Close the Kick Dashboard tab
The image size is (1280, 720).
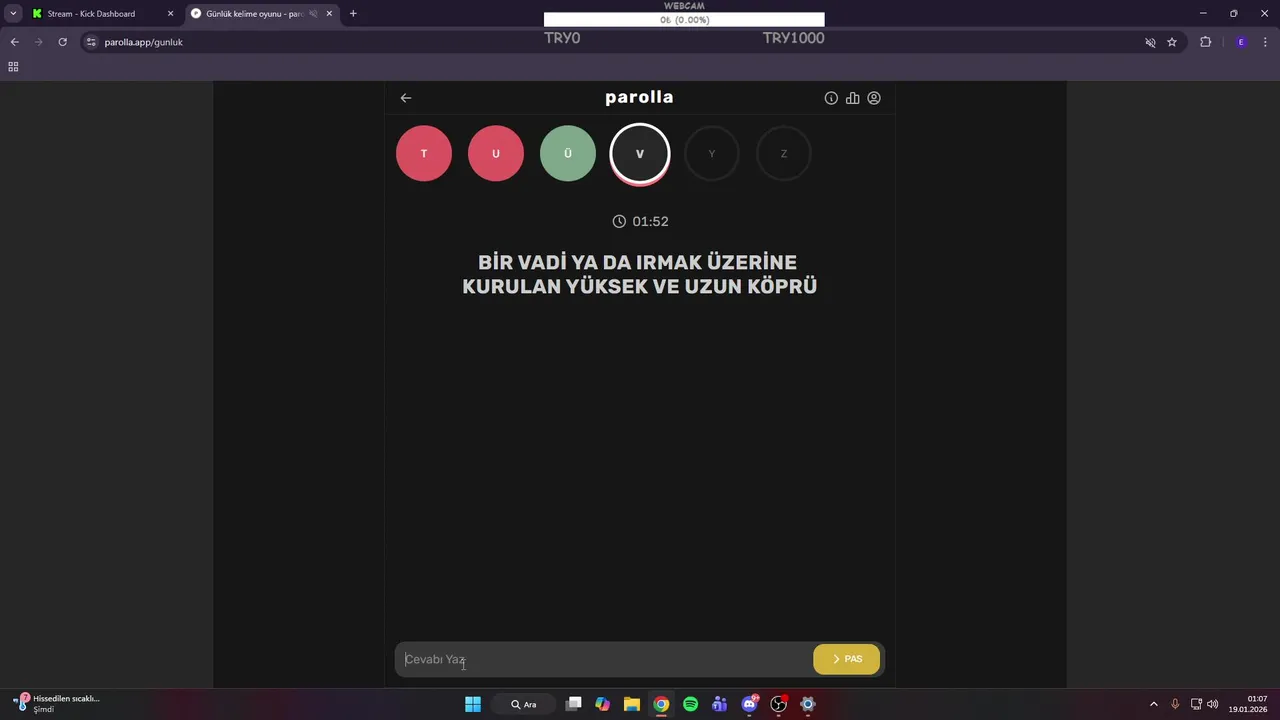click(x=170, y=14)
